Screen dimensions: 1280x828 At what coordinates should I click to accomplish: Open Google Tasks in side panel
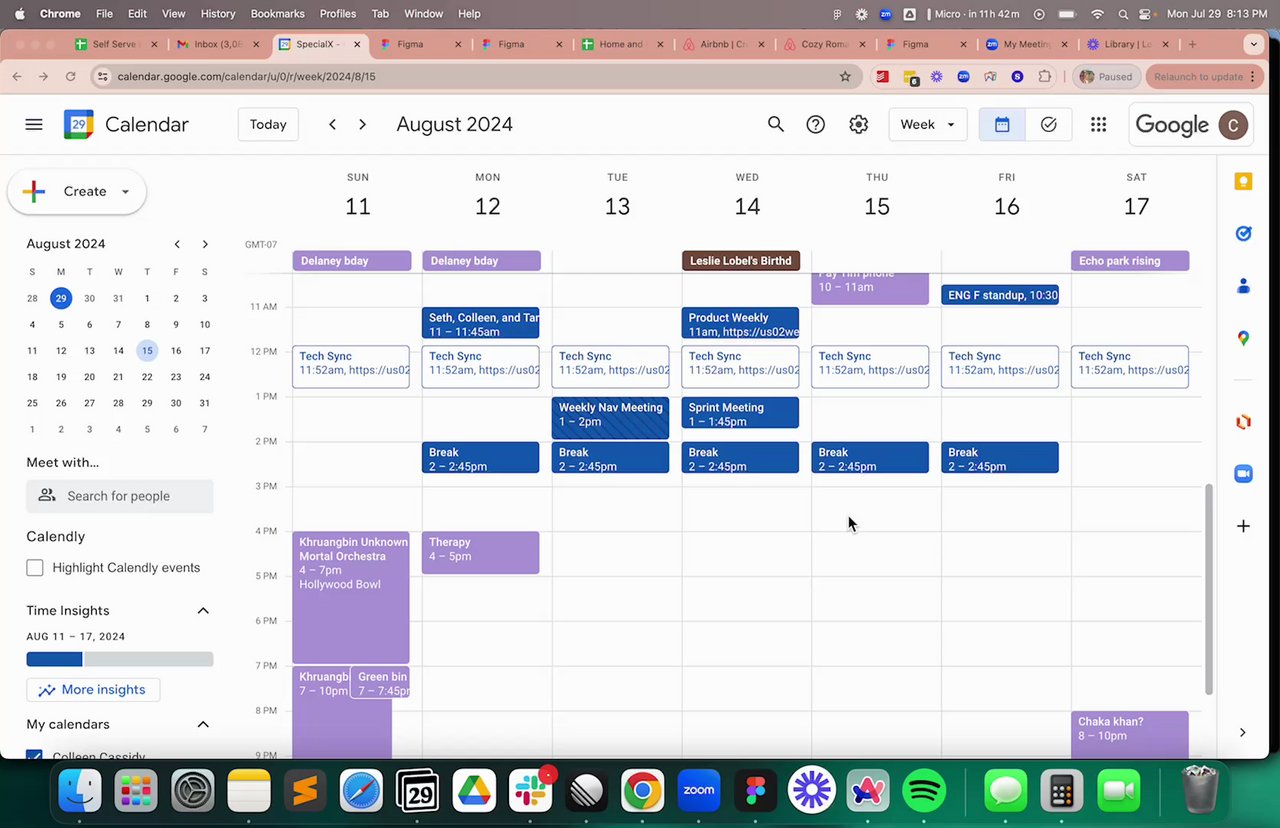click(x=1243, y=233)
